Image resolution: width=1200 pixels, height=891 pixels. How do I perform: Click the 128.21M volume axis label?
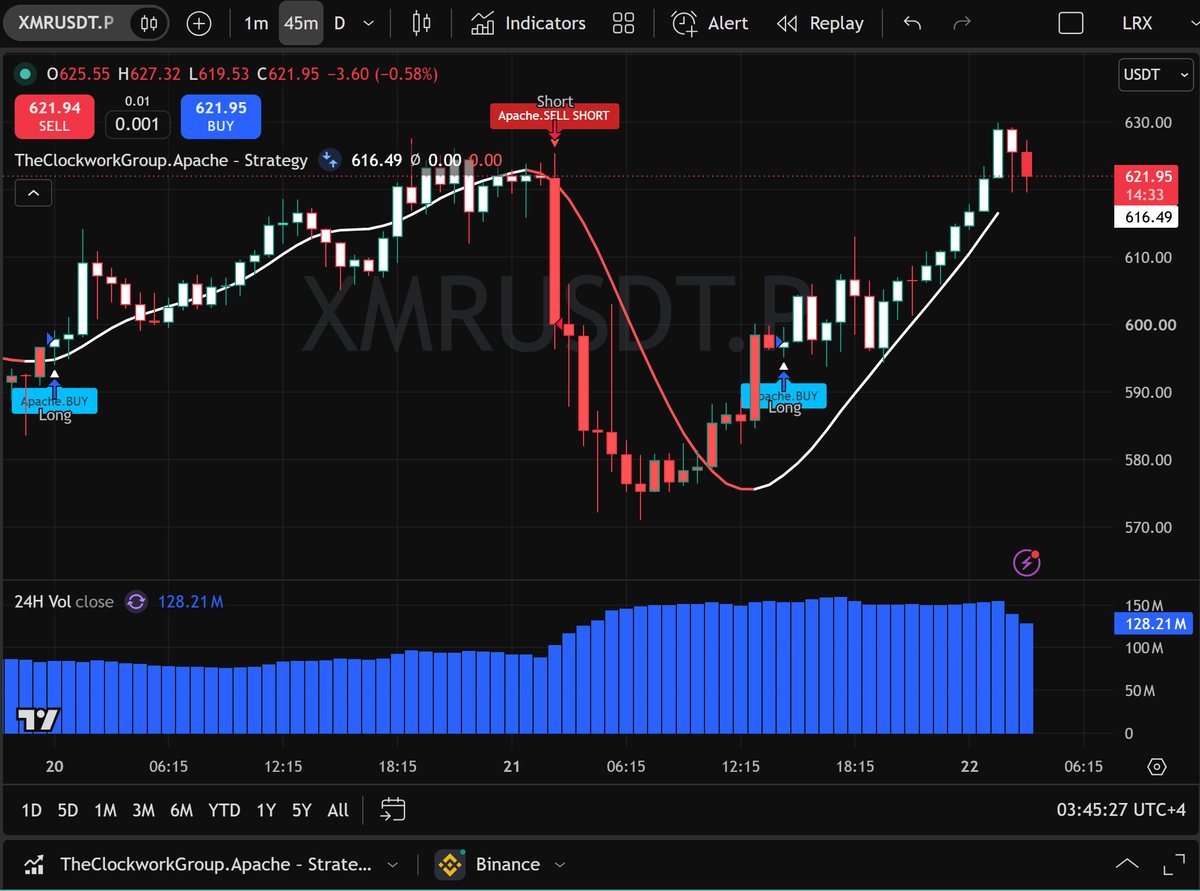(x=1153, y=625)
